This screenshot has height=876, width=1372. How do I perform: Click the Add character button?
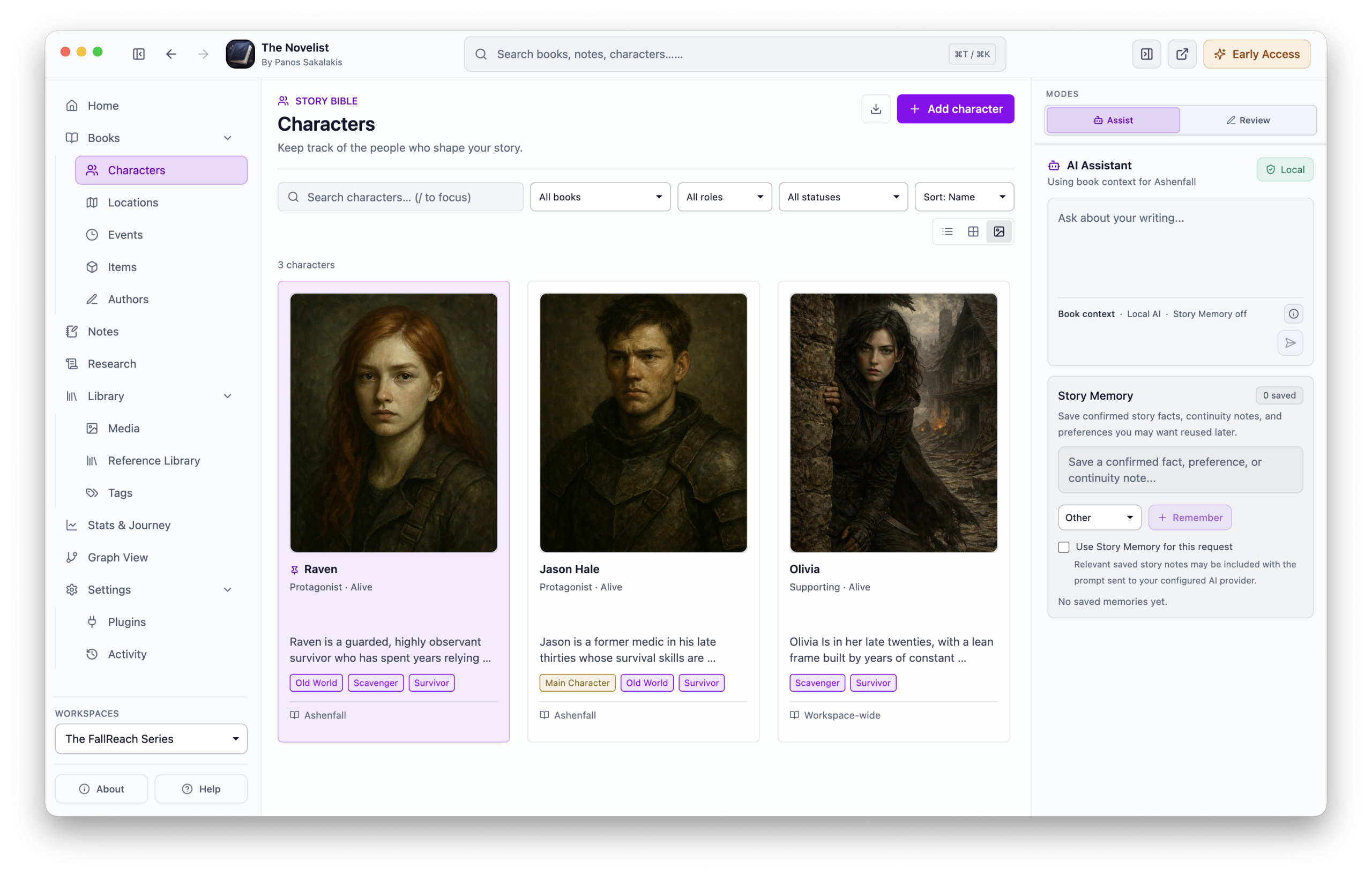click(x=956, y=109)
